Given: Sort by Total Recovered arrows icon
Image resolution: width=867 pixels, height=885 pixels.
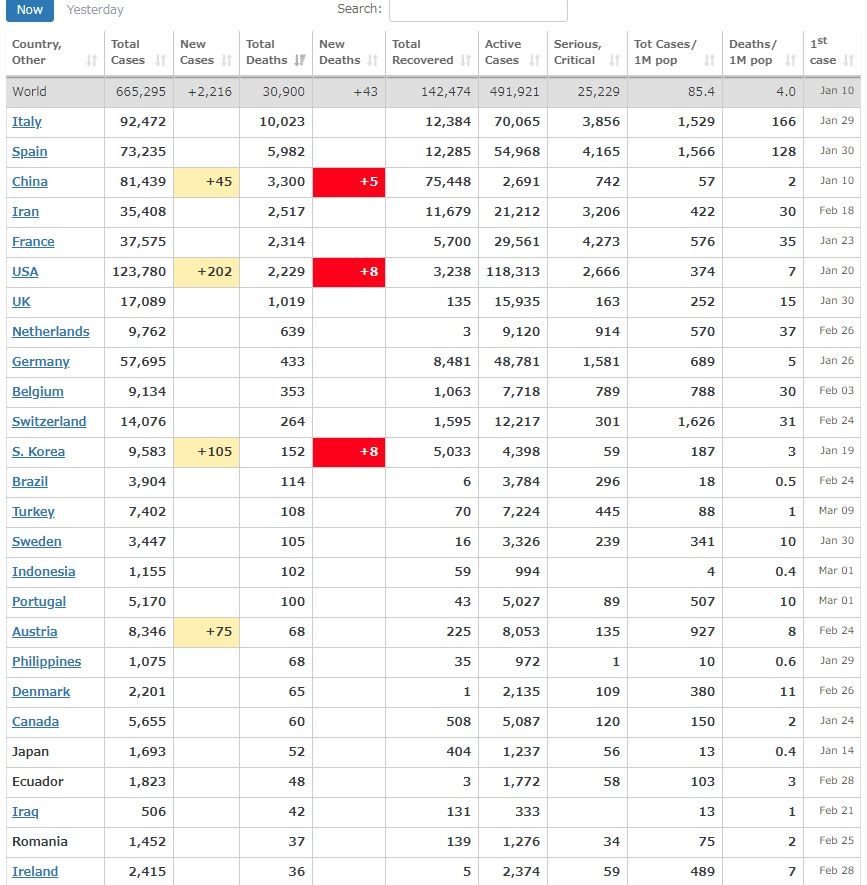Looking at the screenshot, I should 465,60.
